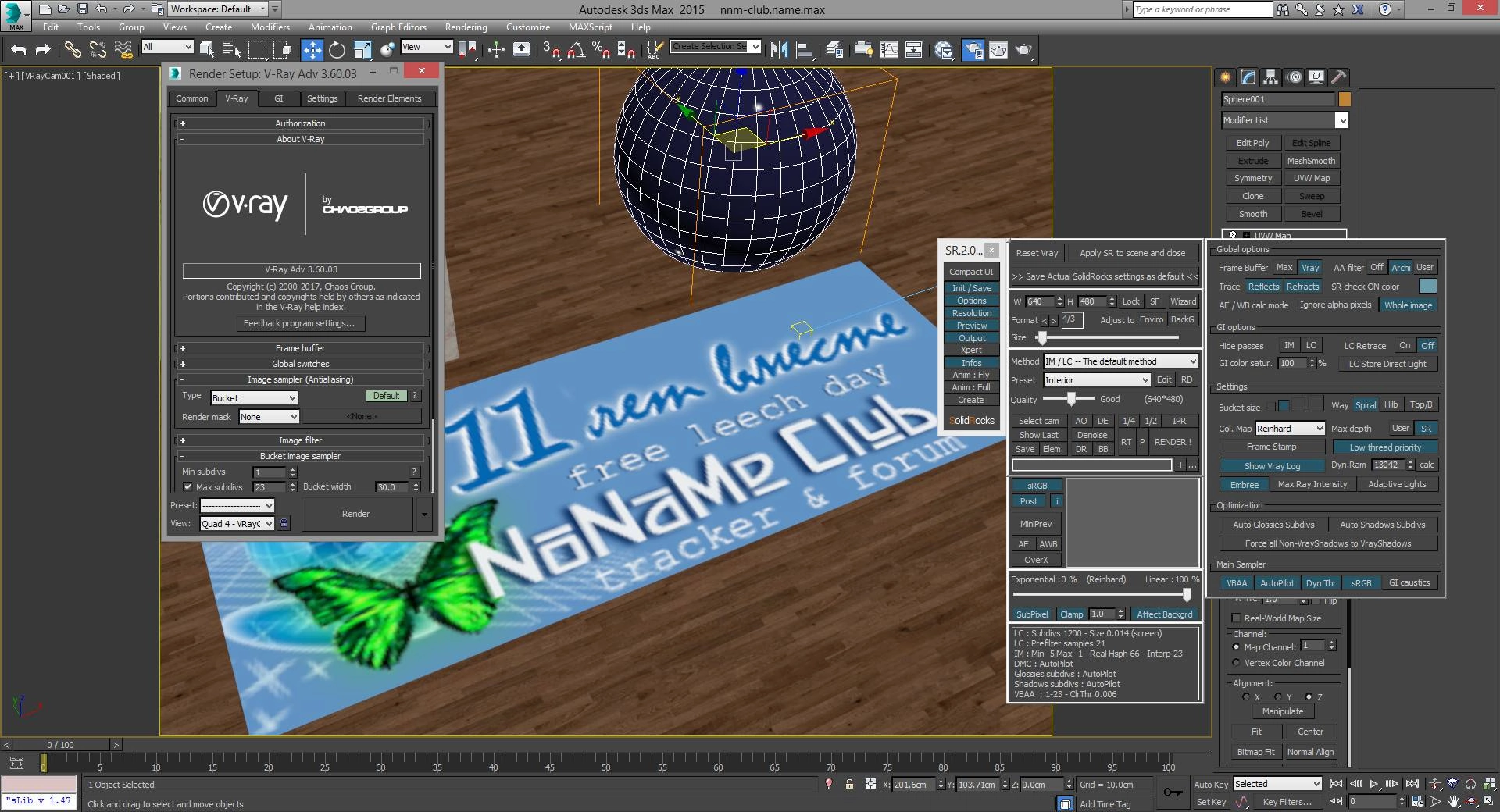Toggle the Max subdivs checkbox
Viewport: 1500px width, 812px height.
point(187,486)
